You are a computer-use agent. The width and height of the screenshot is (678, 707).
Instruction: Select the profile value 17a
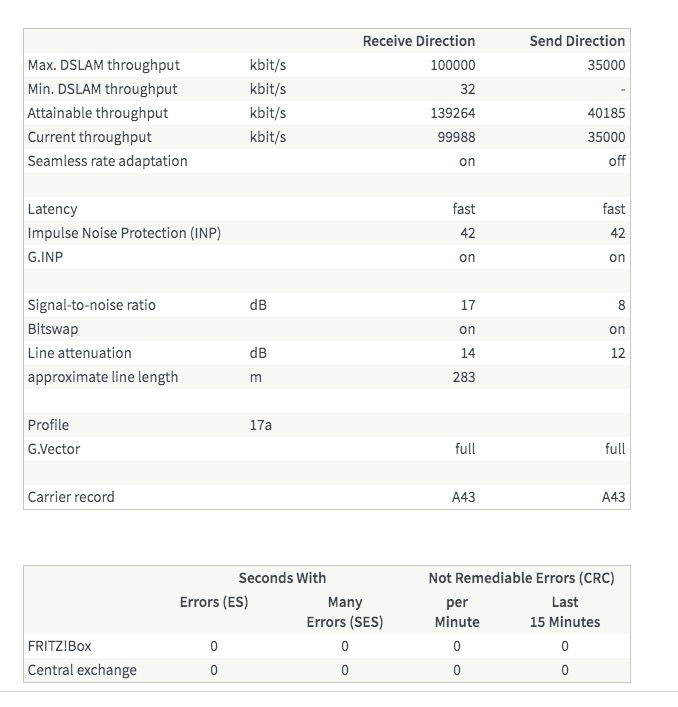(x=260, y=425)
